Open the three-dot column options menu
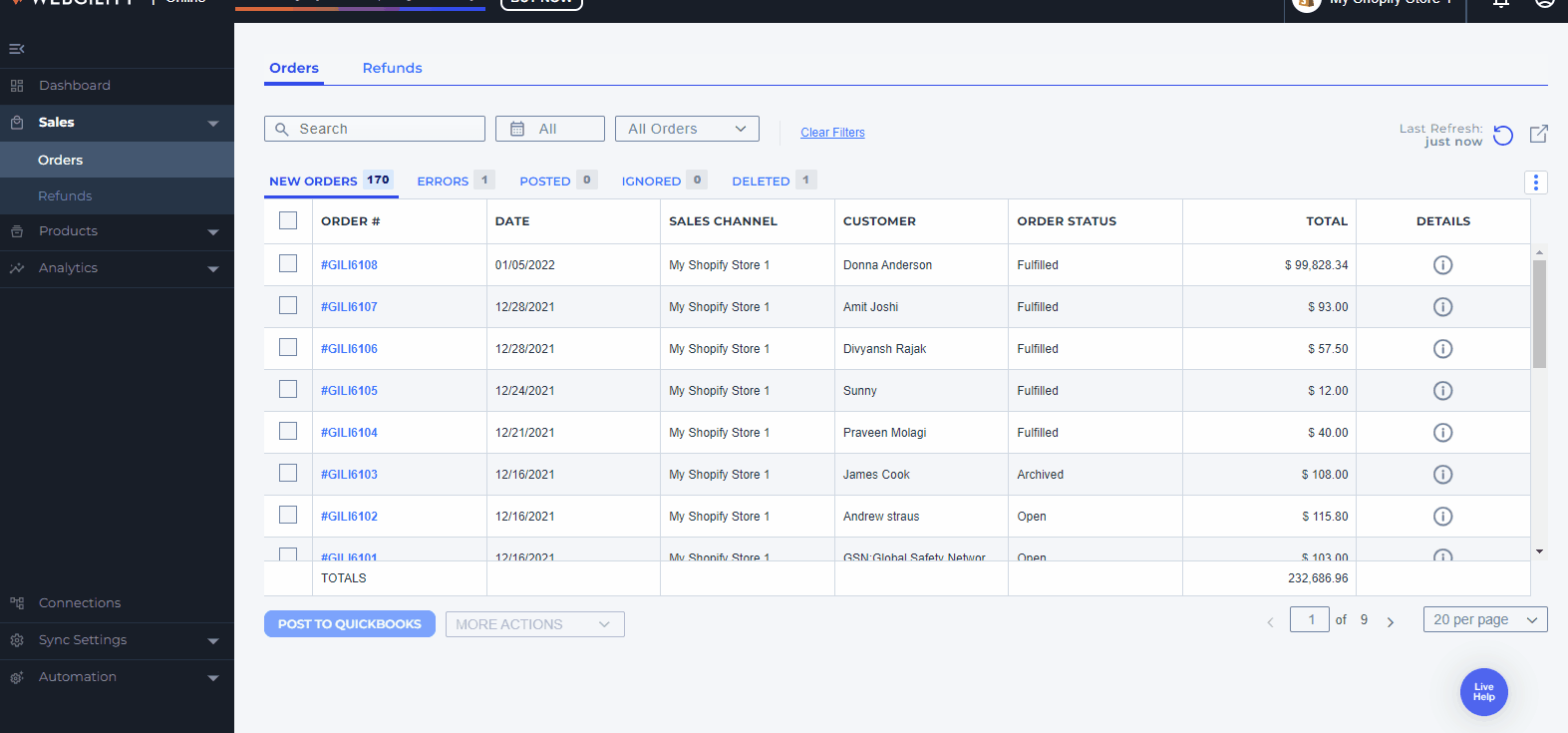The width and height of the screenshot is (1568, 733). pos(1535,182)
